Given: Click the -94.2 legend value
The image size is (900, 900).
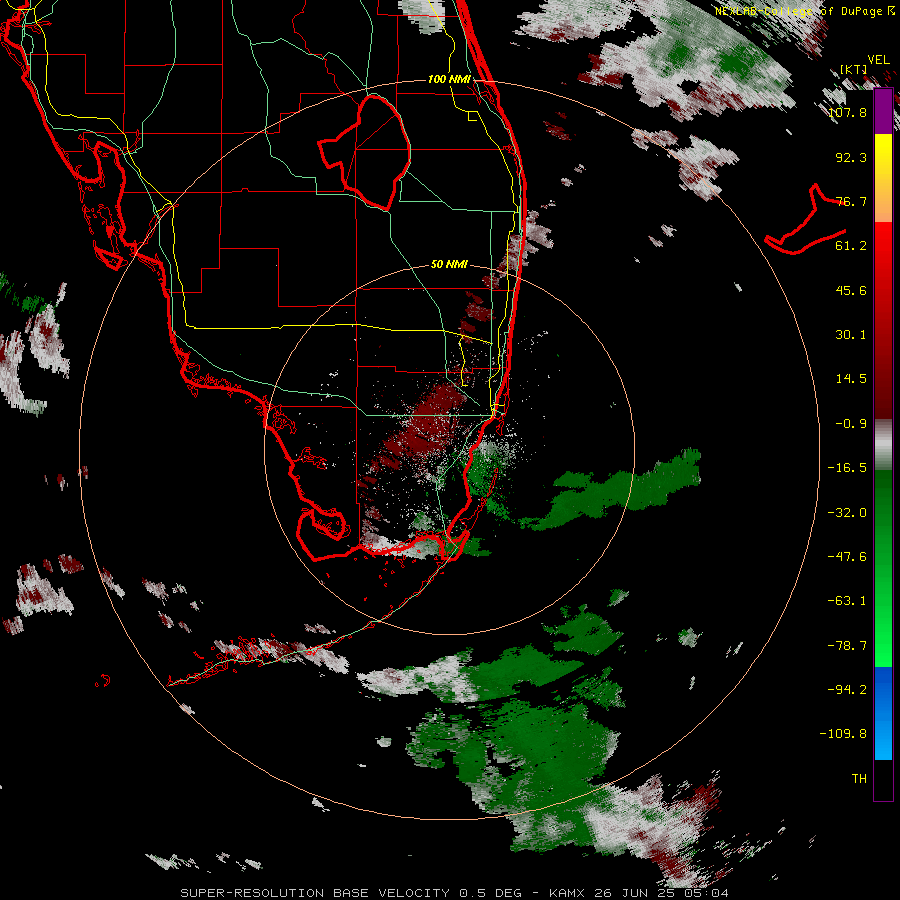Looking at the screenshot, I should pos(848,690).
